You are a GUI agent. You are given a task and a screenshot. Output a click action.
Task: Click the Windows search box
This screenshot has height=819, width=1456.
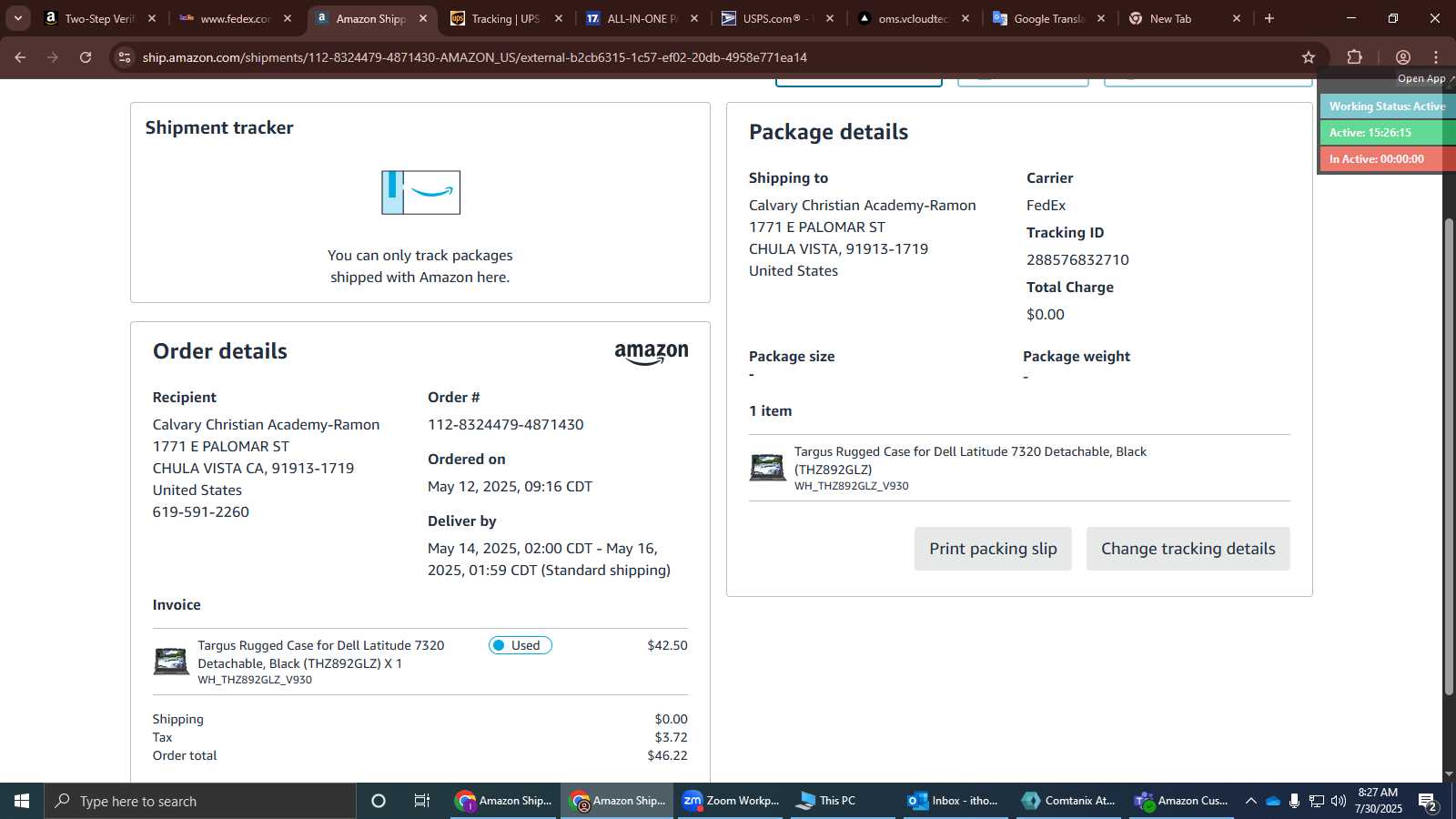tap(200, 801)
